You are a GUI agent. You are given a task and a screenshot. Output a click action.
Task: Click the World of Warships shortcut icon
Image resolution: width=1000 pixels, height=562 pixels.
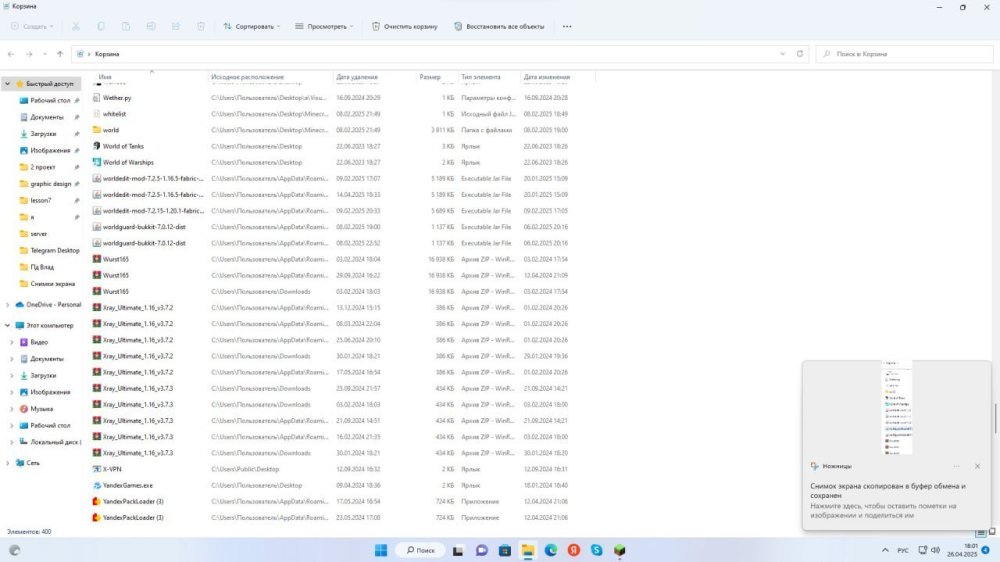pos(96,162)
